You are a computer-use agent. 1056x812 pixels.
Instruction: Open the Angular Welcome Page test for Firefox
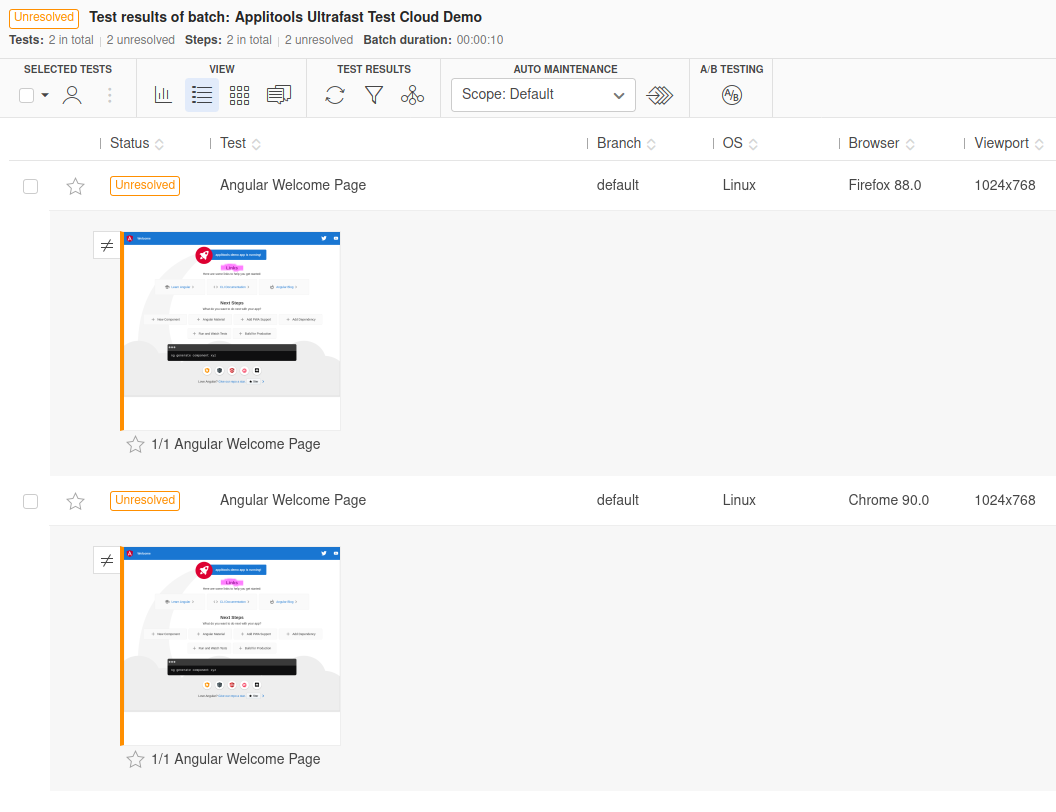tap(293, 185)
